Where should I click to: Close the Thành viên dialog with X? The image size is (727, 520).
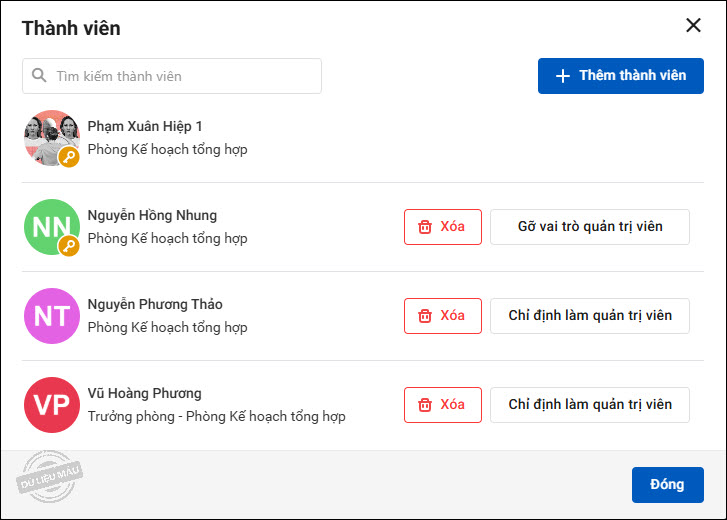(x=693, y=26)
